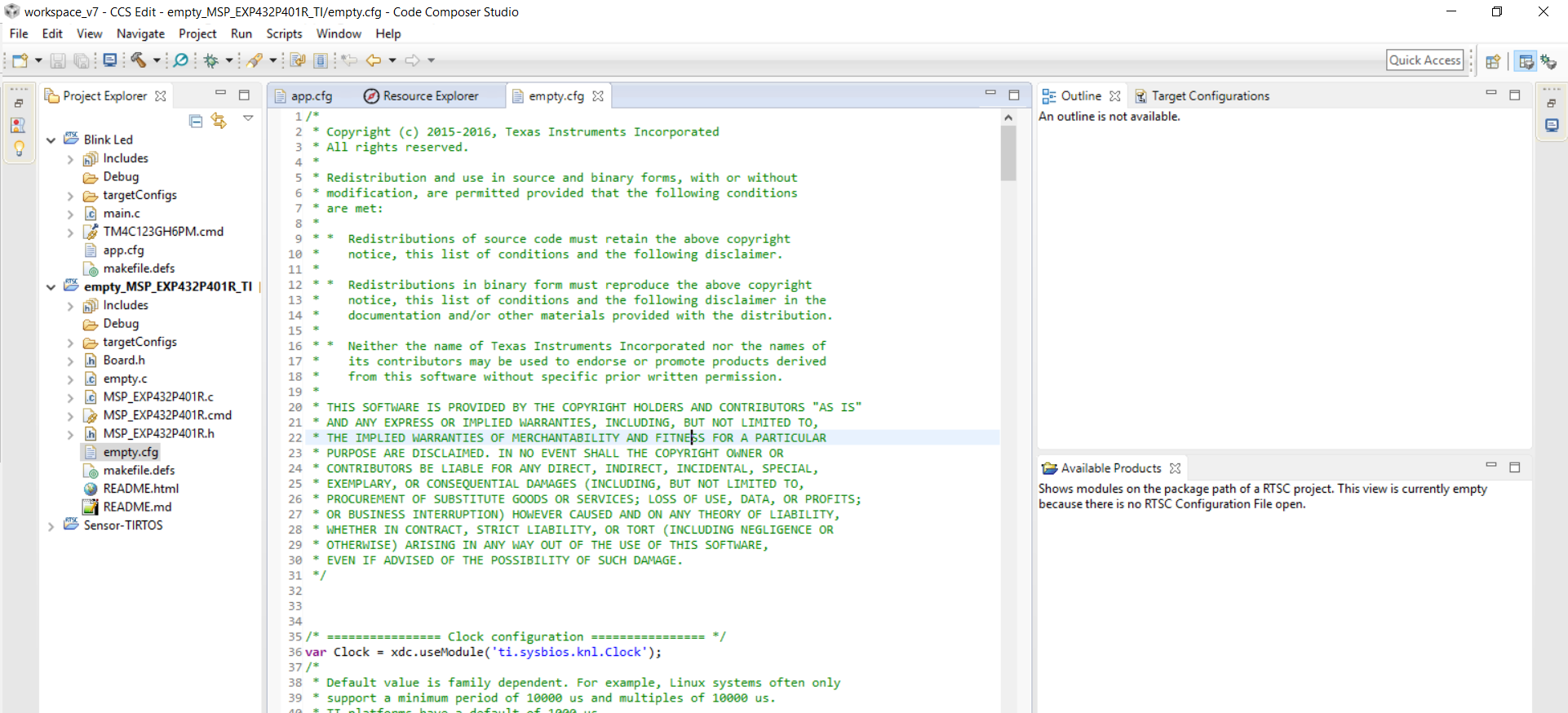This screenshot has width=1568, height=713.
Task: Toggle Link with Editor in Project Explorer
Action: 219,121
